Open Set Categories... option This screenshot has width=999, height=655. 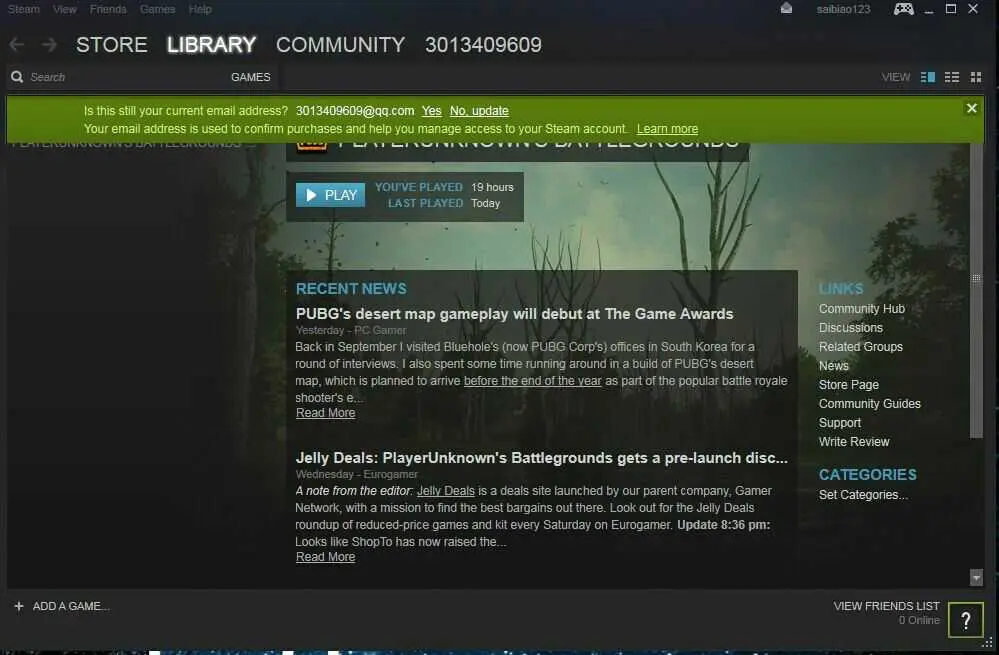tap(863, 495)
